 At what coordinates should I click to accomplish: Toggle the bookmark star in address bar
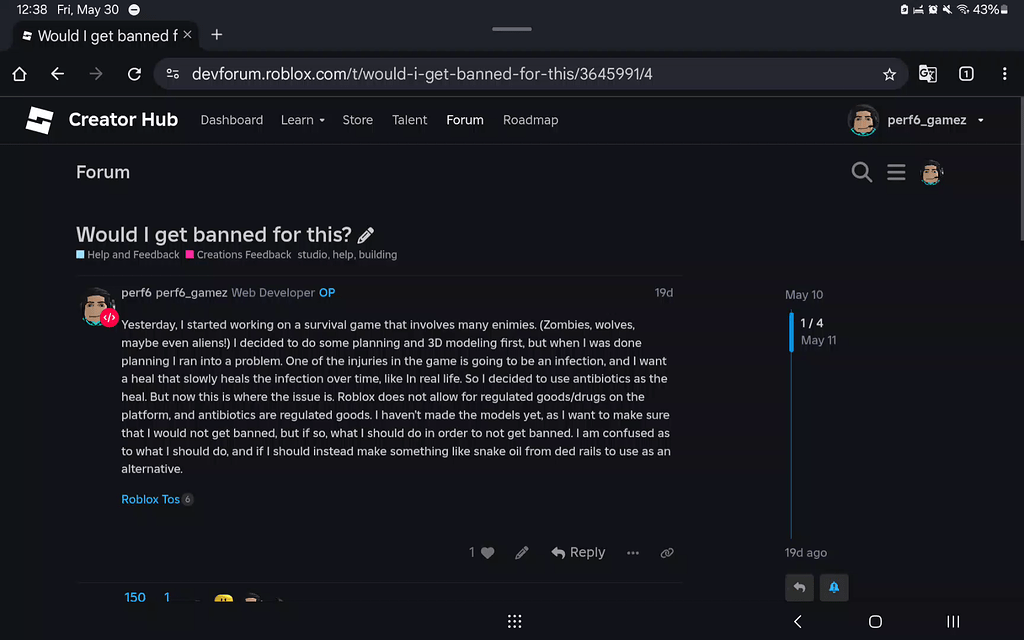pyautogui.click(x=889, y=73)
